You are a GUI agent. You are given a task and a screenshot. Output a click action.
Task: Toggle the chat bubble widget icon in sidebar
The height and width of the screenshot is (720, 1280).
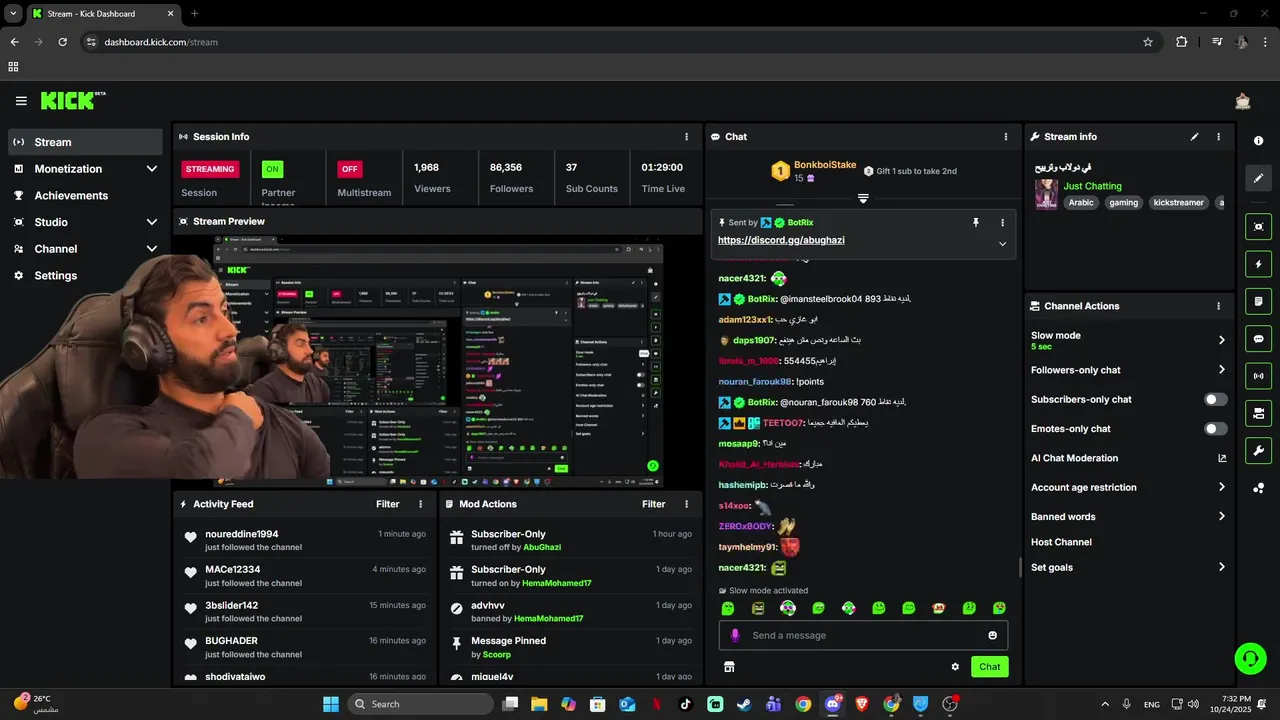[1259, 339]
